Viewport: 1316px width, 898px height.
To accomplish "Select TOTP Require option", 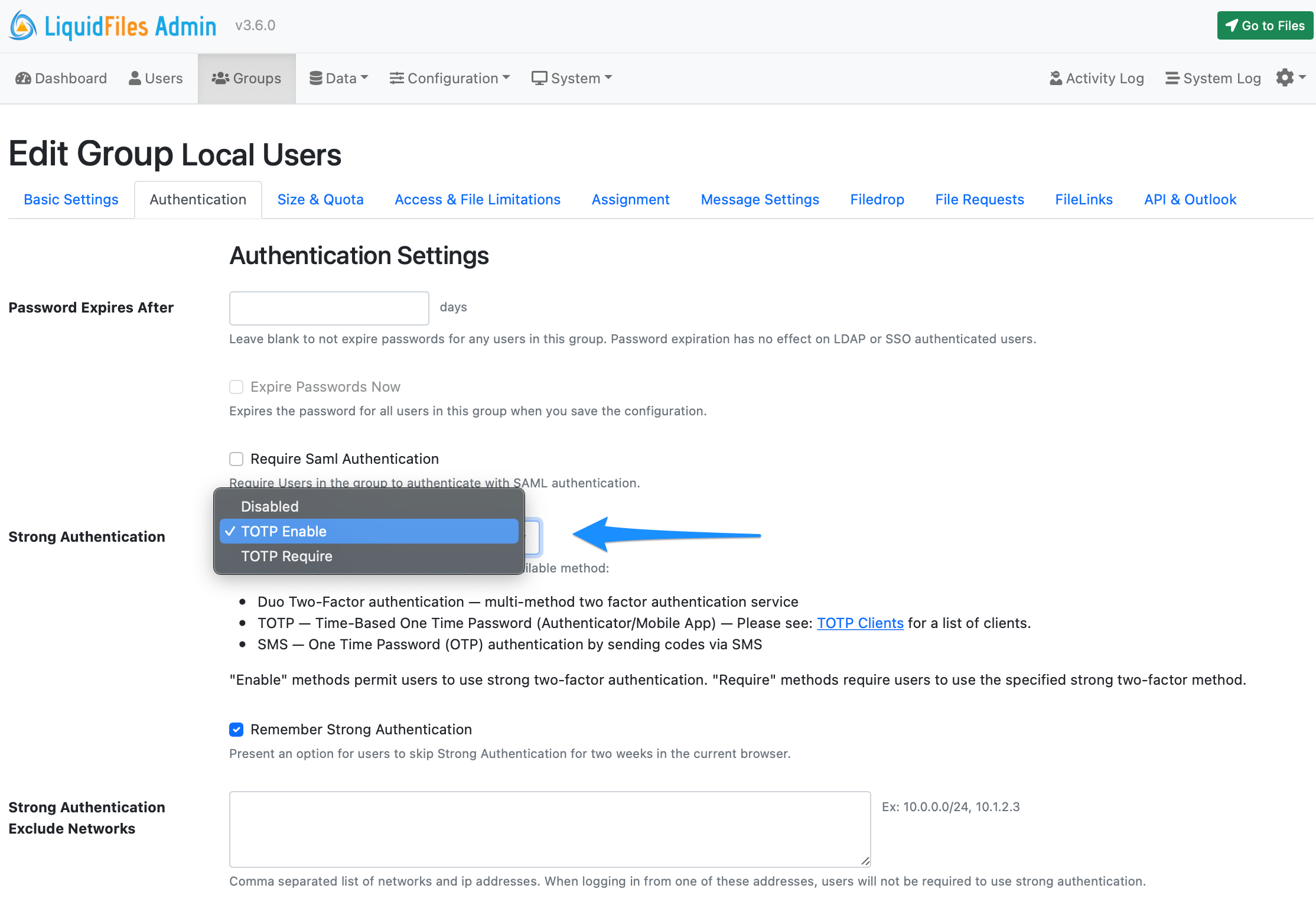I will pos(286,556).
